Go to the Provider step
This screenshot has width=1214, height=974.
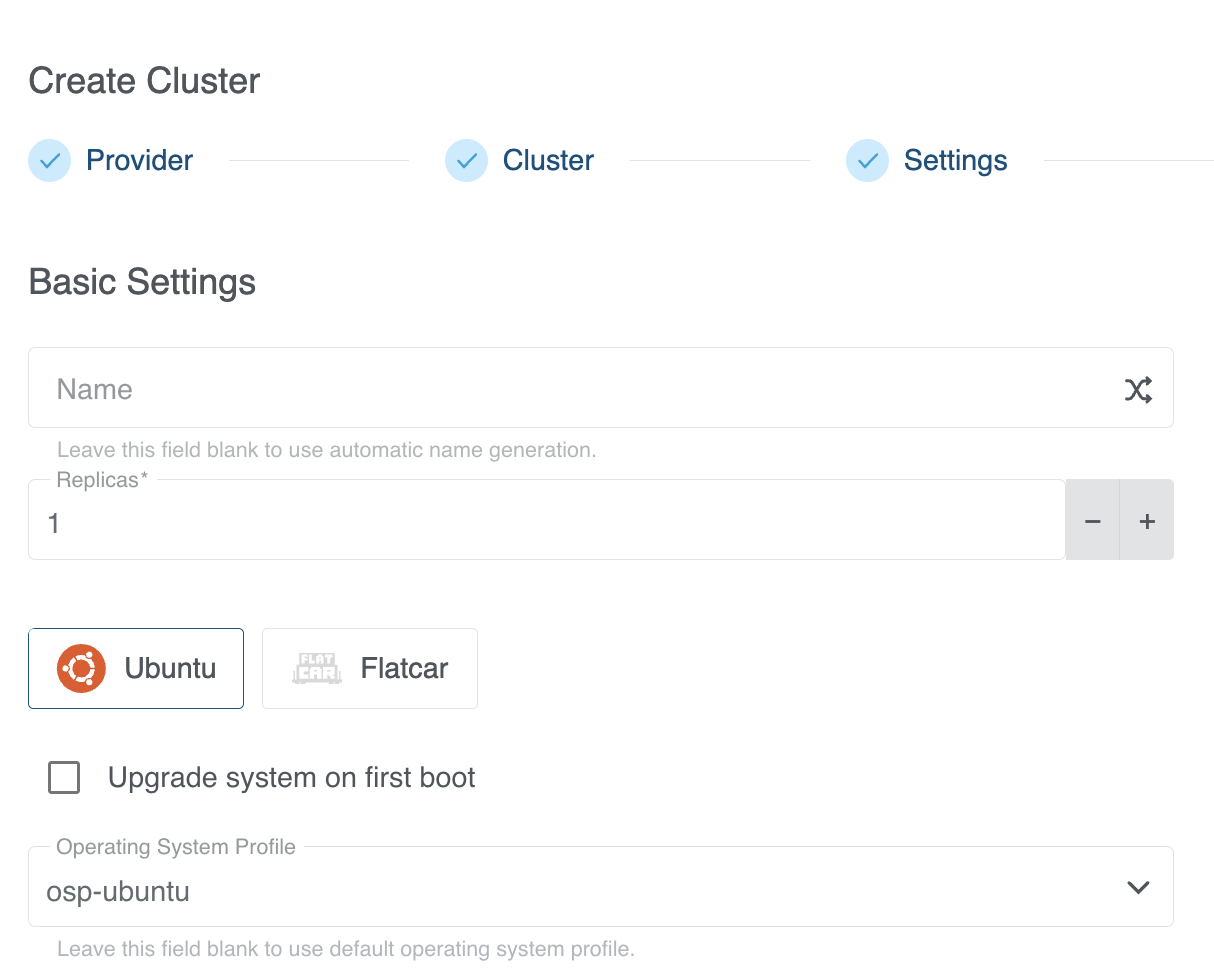[139, 160]
